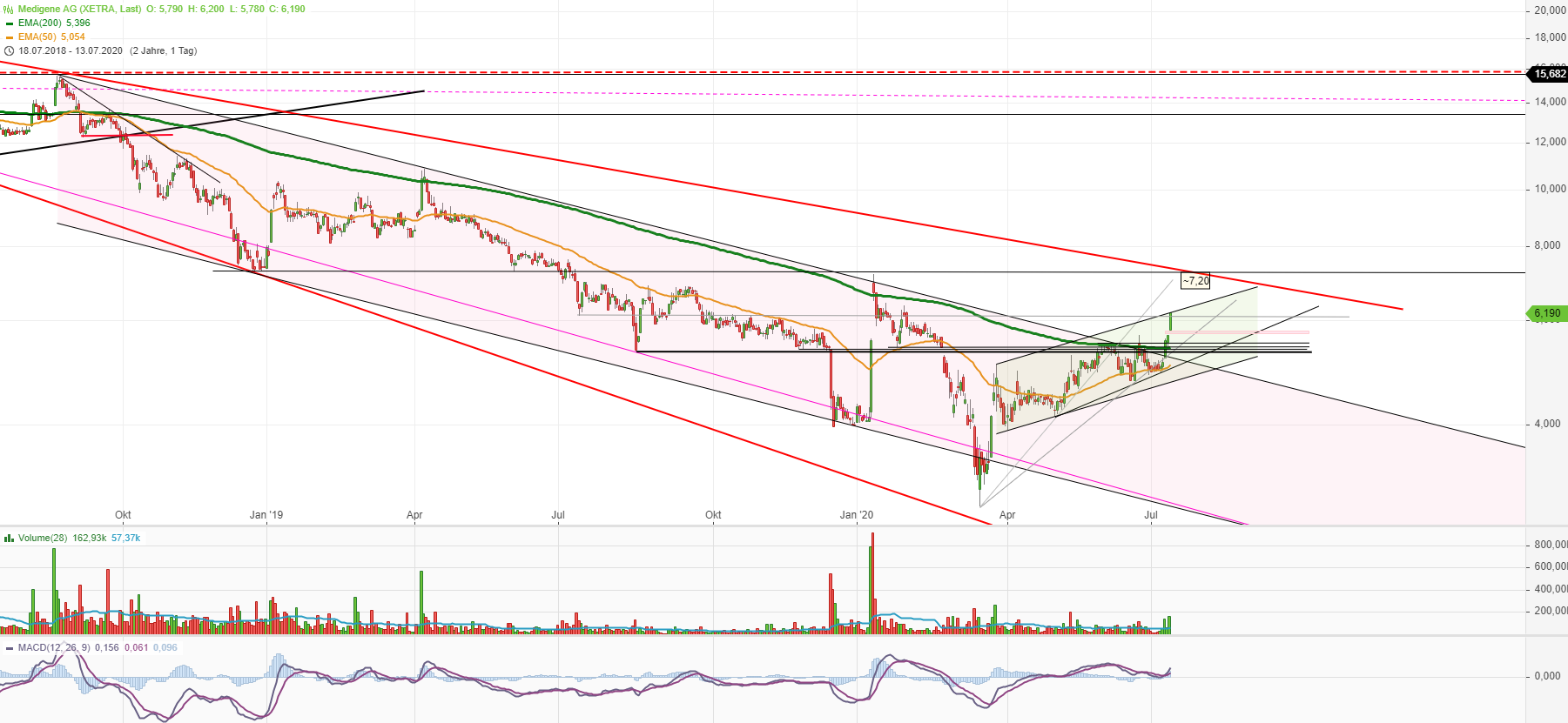Click the green EMA(200) legend marker
Image resolution: width=1568 pixels, height=723 pixels.
pos(10,23)
